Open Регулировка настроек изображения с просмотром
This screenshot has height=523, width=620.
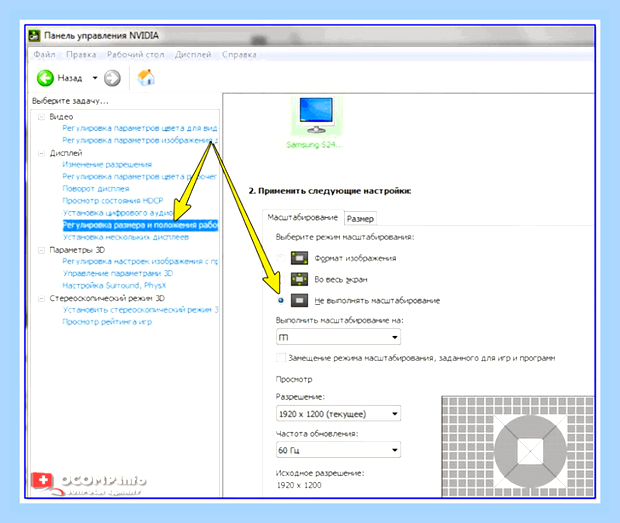(x=140, y=261)
